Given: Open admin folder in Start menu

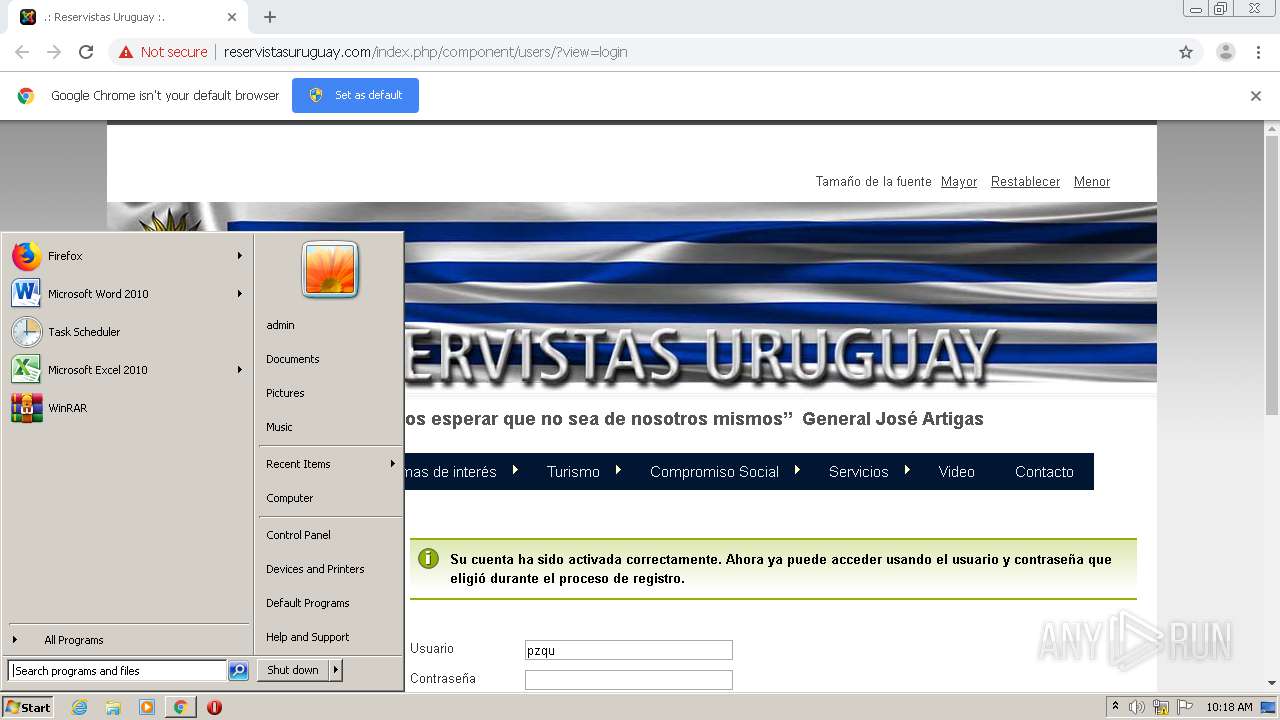Looking at the screenshot, I should pyautogui.click(x=280, y=325).
